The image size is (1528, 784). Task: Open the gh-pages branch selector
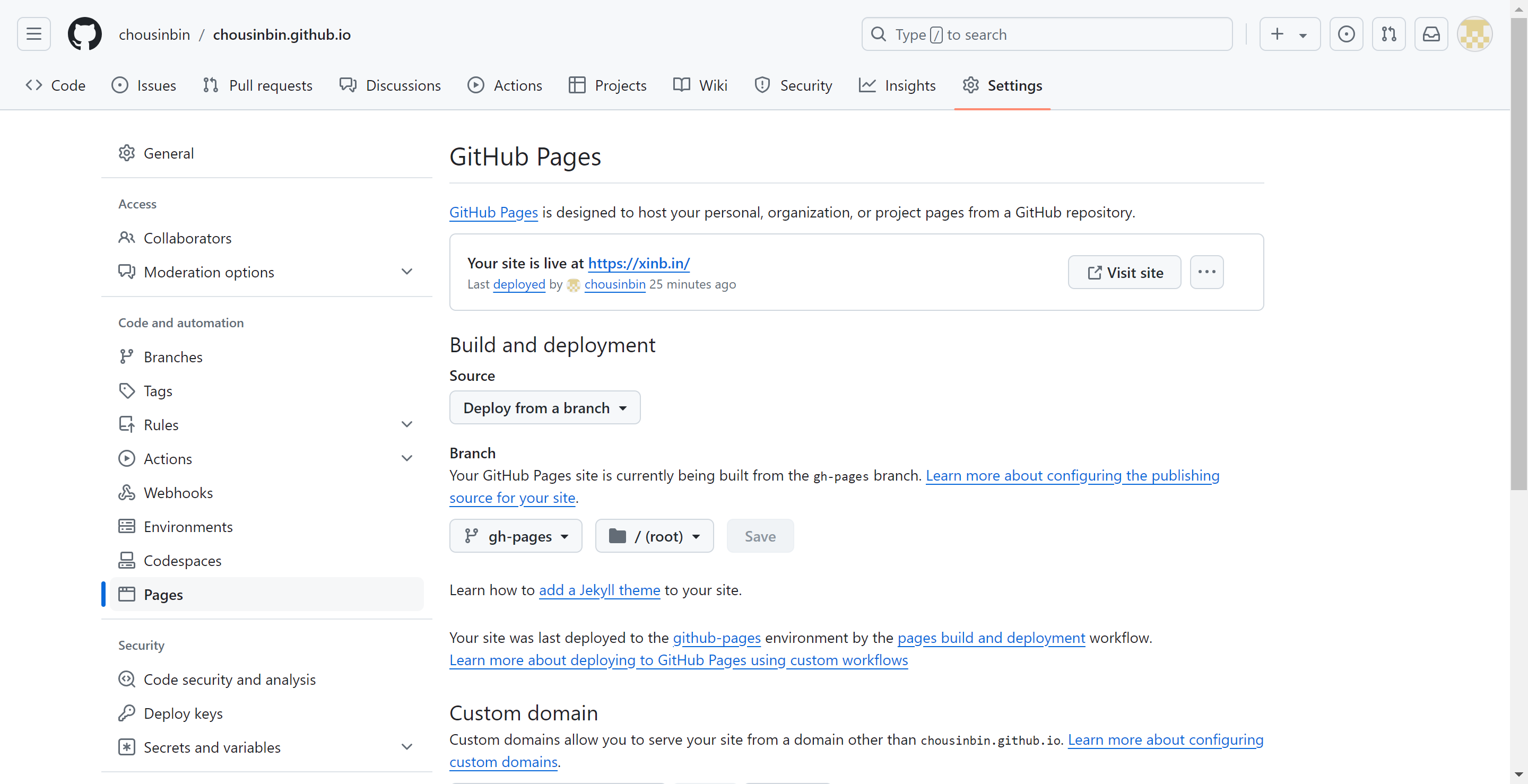click(516, 536)
